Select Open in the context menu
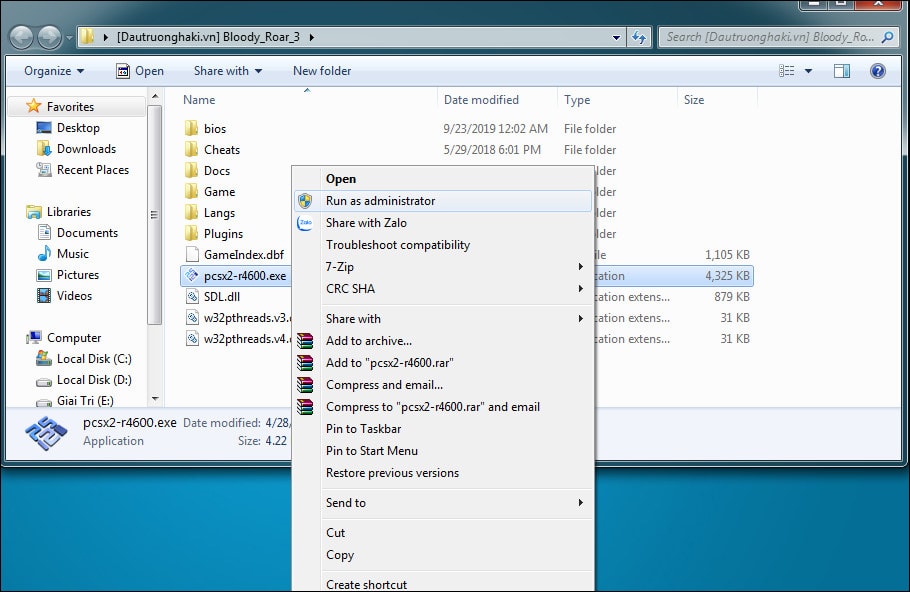 [x=443, y=179]
